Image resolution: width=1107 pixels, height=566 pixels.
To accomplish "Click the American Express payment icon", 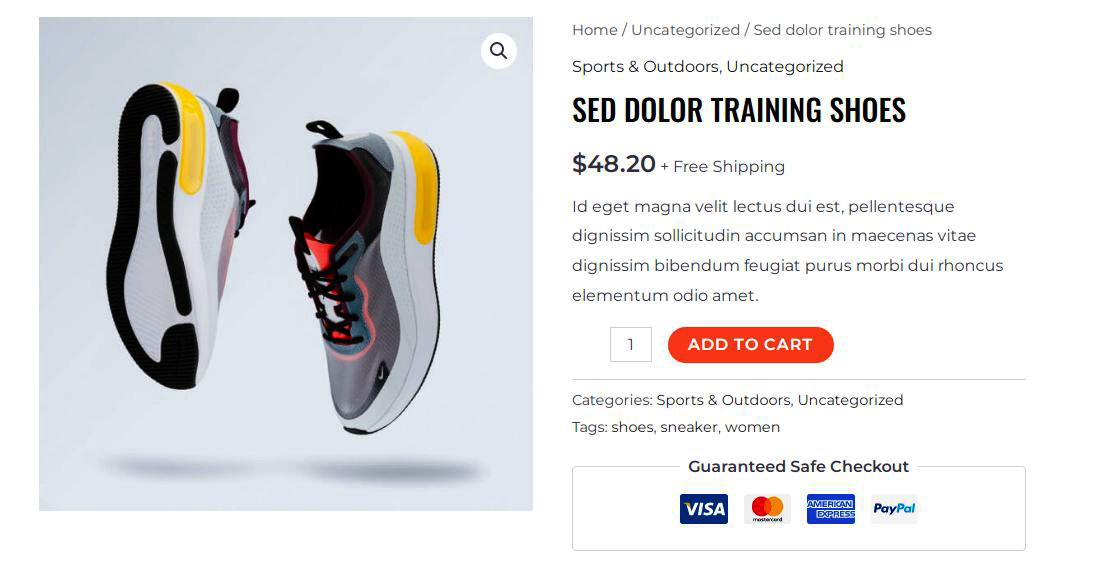I will 830,509.
